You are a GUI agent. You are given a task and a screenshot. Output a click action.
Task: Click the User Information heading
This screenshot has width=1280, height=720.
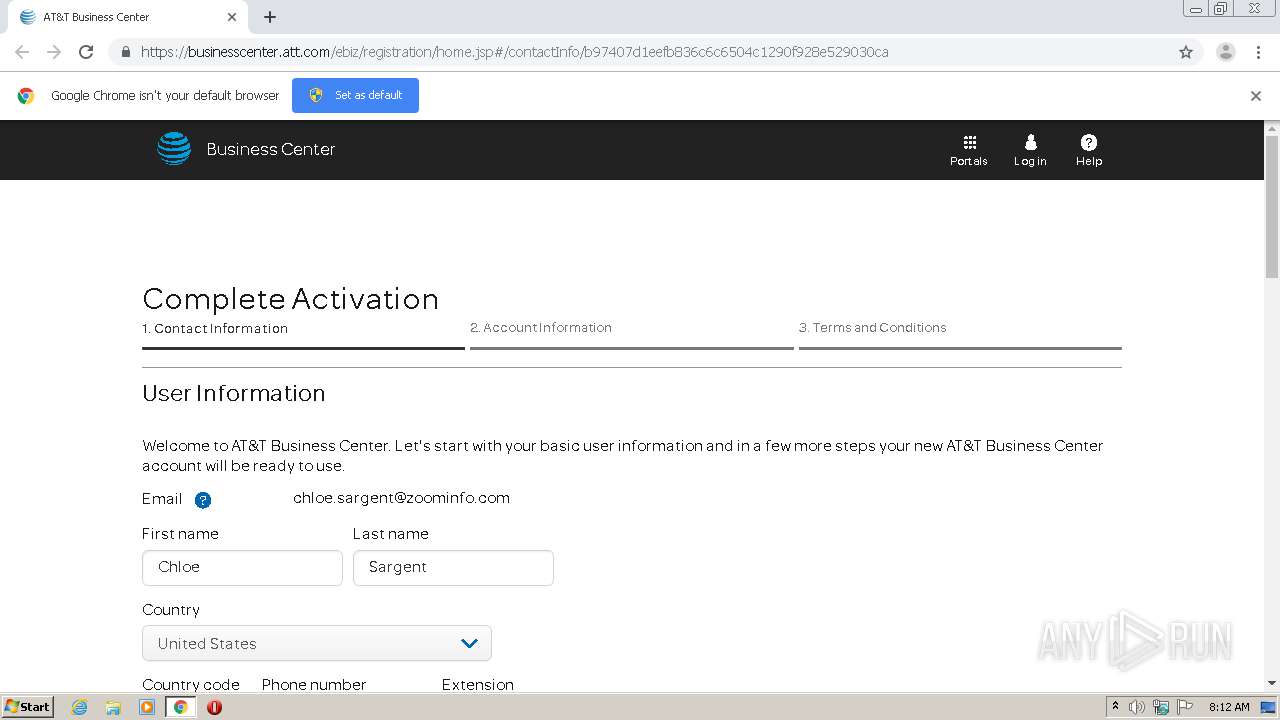pyautogui.click(x=233, y=393)
